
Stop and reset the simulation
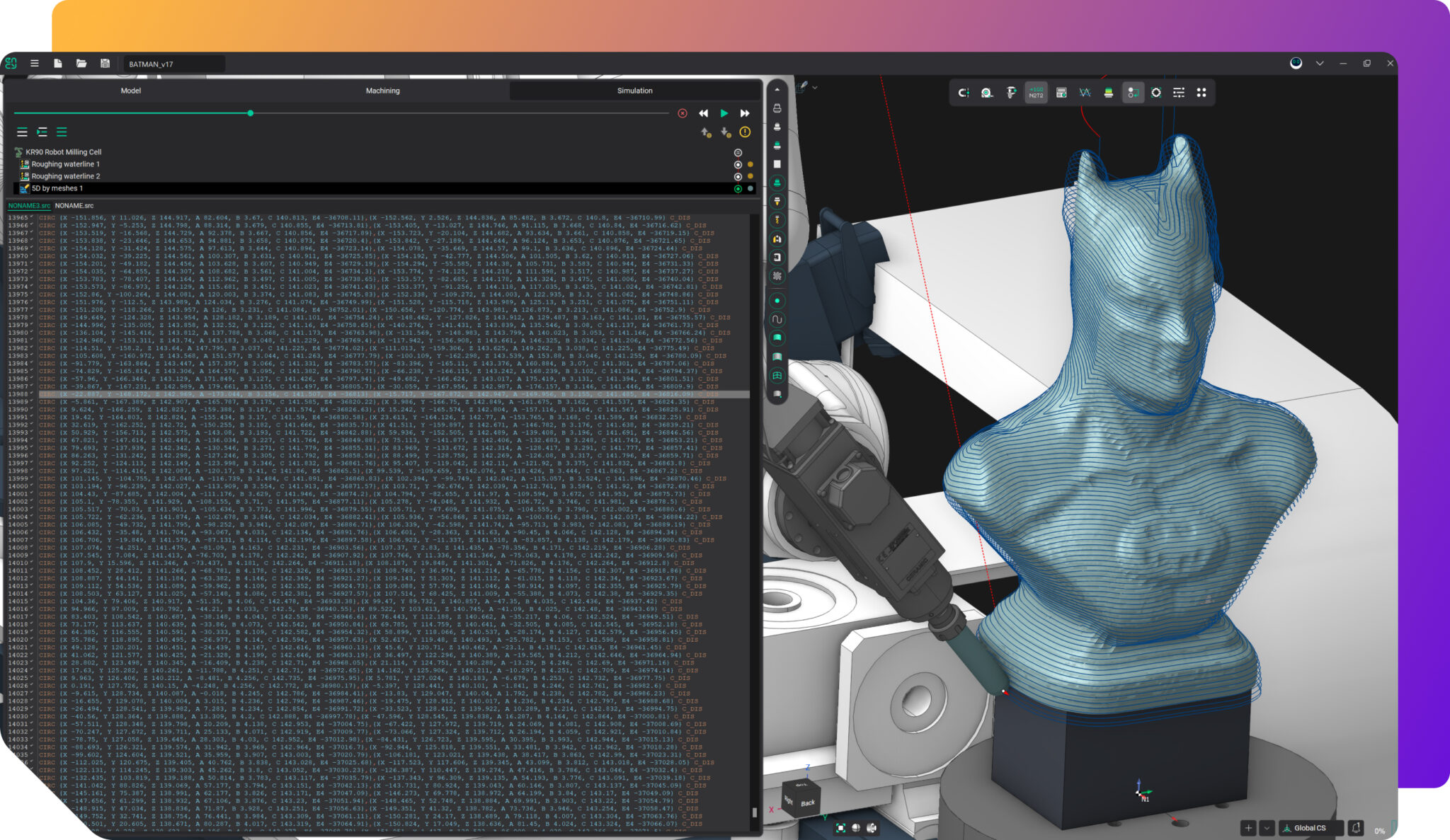(x=683, y=113)
